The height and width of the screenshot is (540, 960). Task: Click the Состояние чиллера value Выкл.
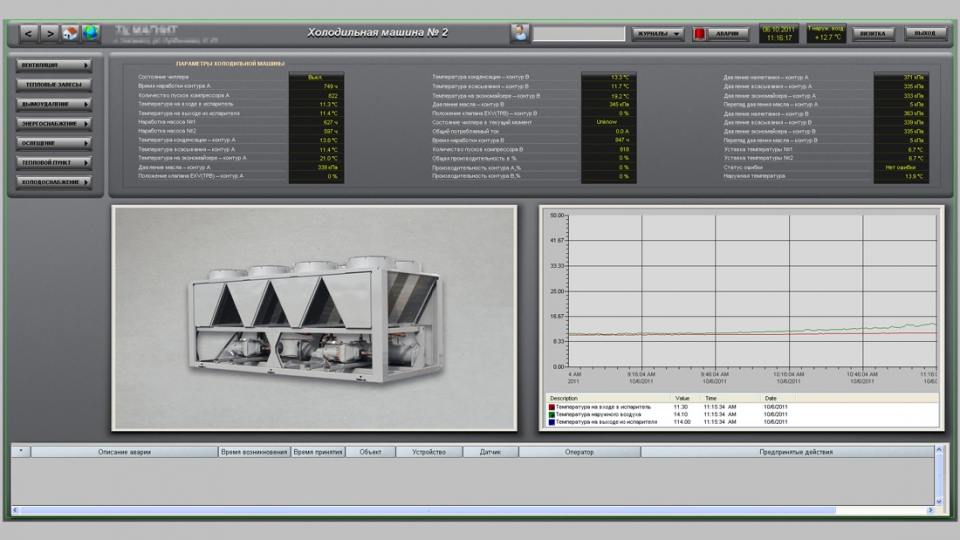click(316, 77)
